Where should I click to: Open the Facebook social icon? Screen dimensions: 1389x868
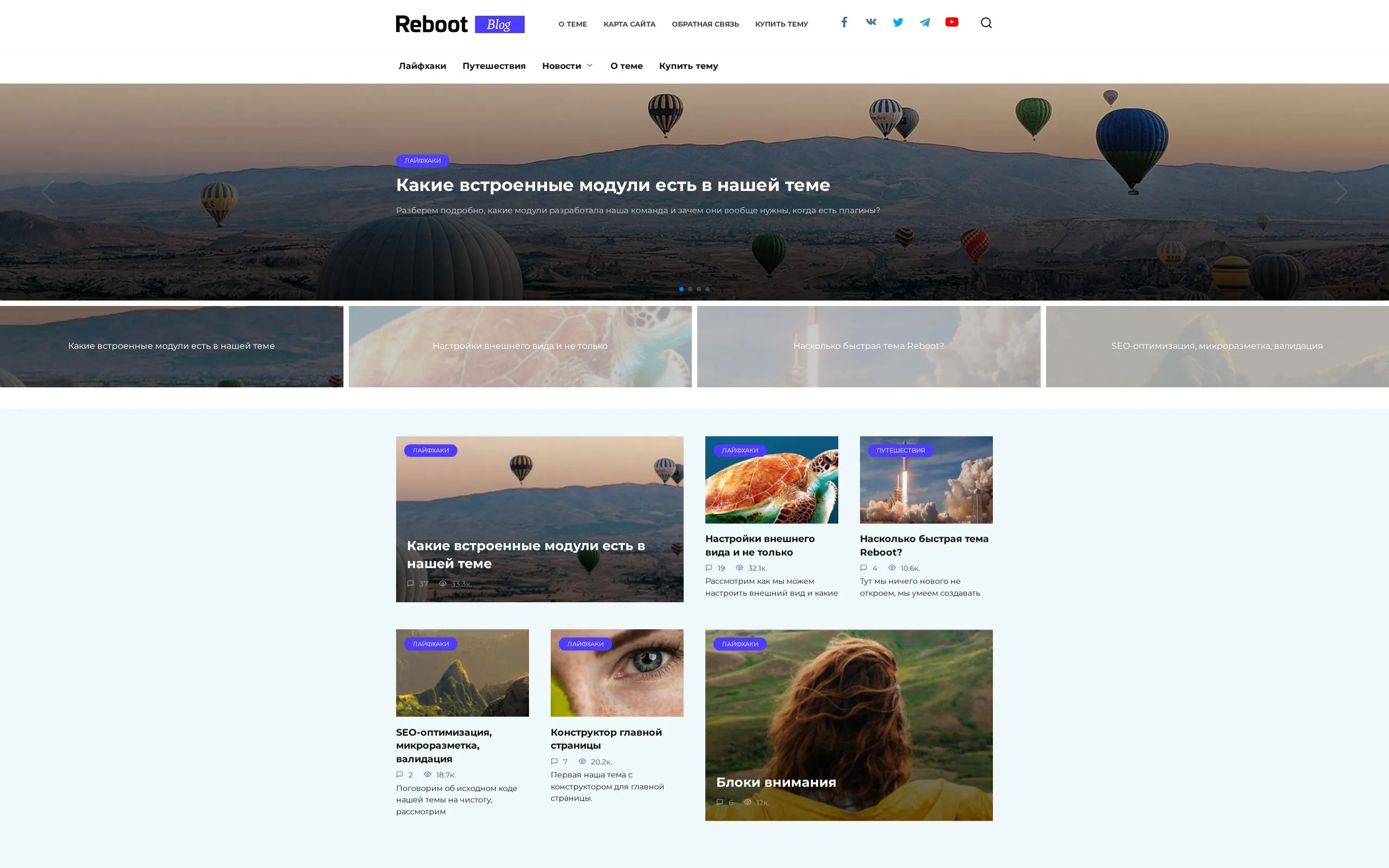(x=844, y=22)
